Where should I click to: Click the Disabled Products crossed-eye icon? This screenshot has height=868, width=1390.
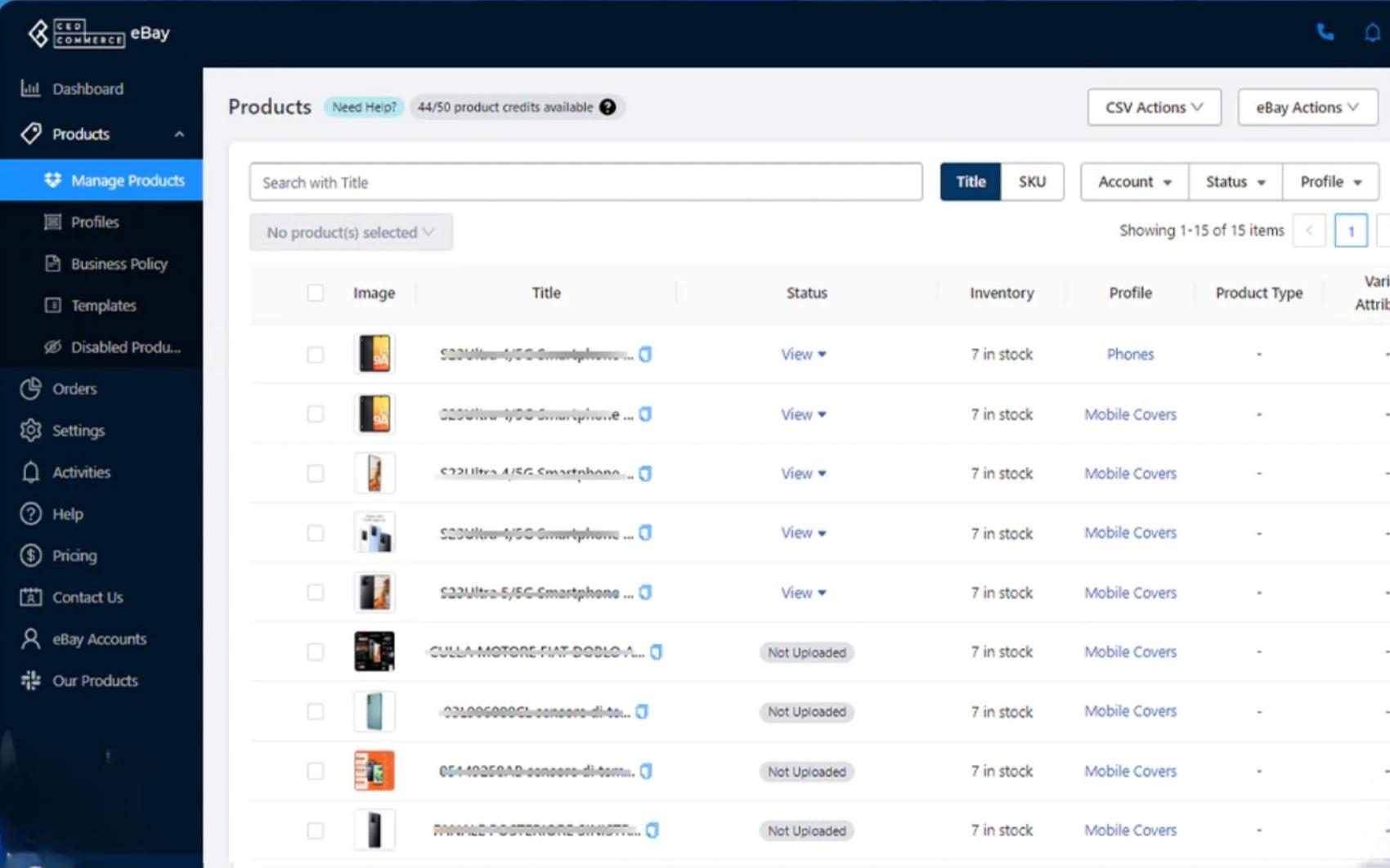tap(53, 347)
